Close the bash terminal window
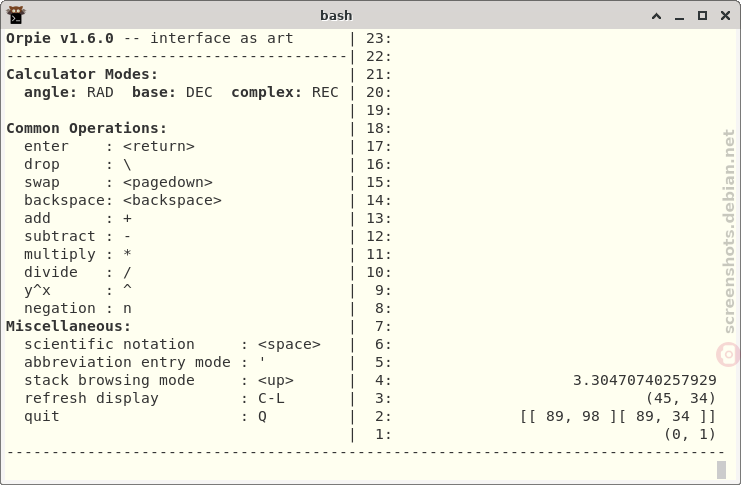This screenshot has height=485, width=741. (x=725, y=16)
